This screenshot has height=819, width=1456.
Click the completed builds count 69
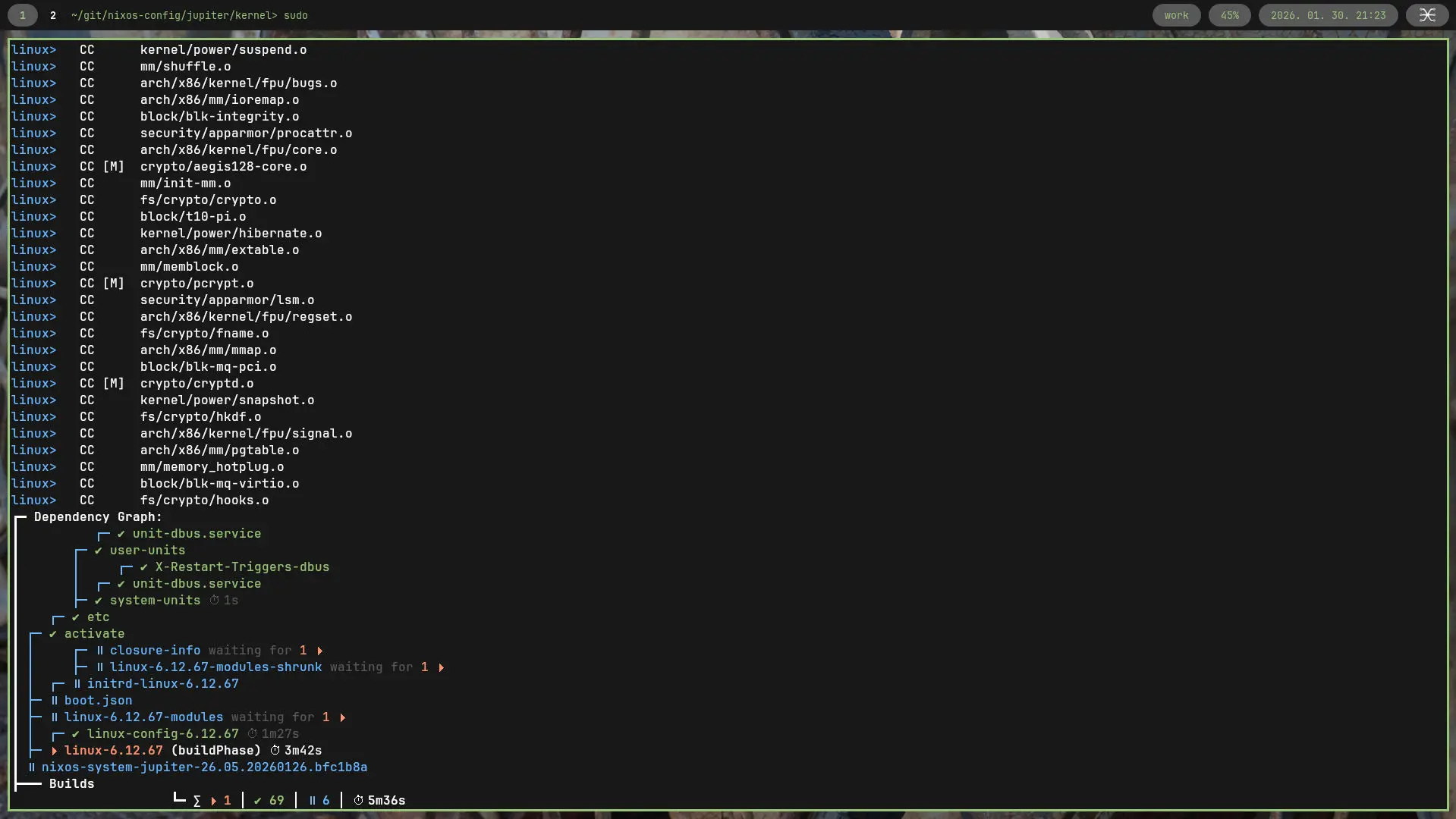pyautogui.click(x=276, y=801)
